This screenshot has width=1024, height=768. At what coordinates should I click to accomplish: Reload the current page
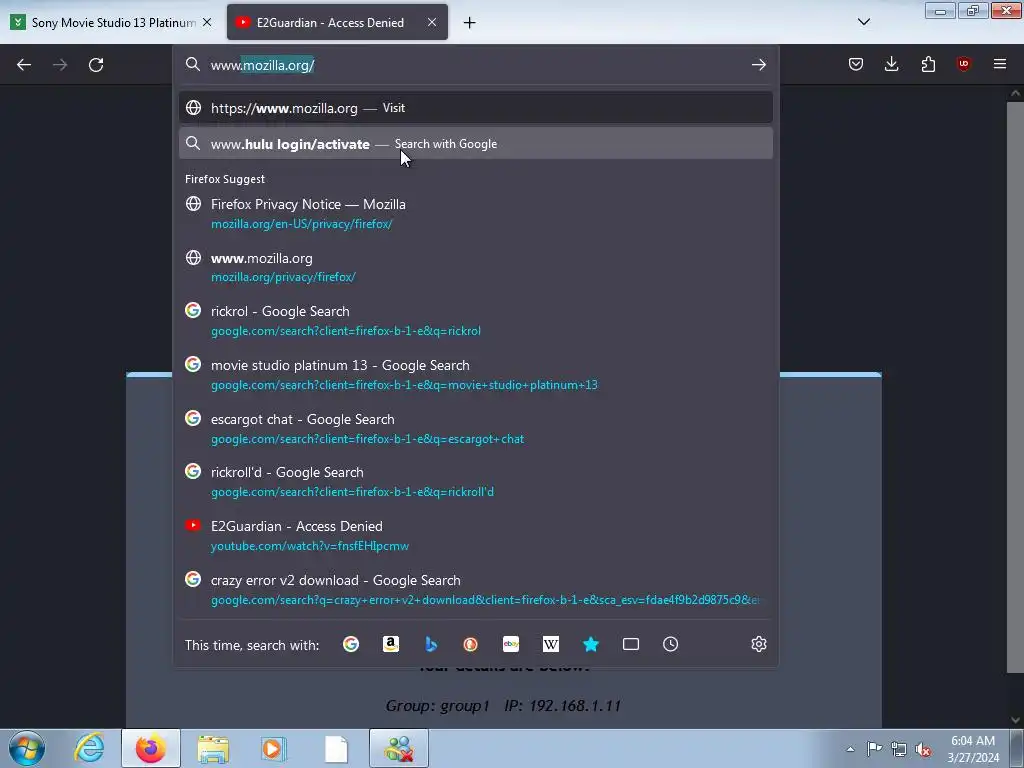pos(96,65)
